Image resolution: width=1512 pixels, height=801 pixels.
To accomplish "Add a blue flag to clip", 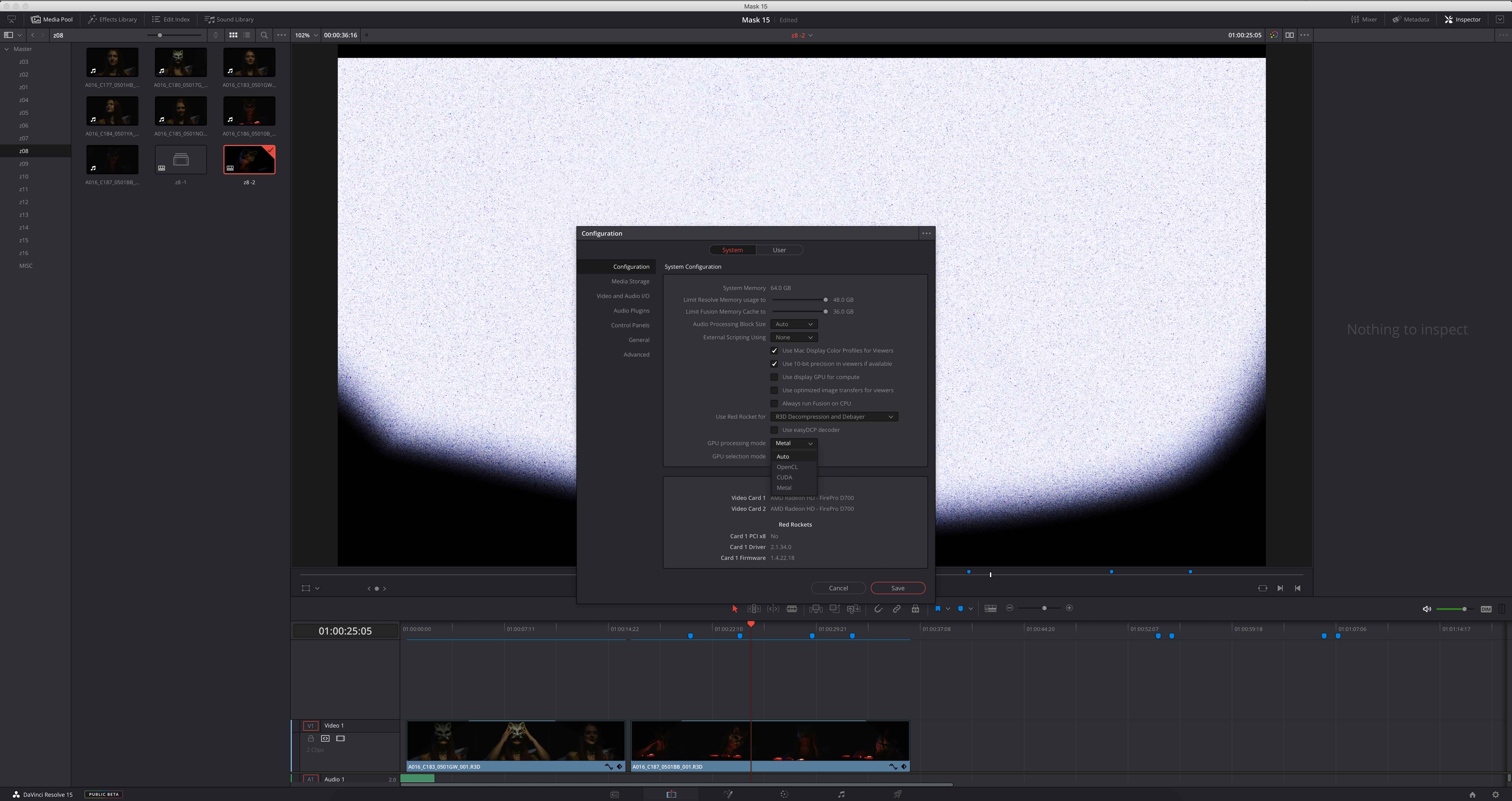I will coord(937,609).
